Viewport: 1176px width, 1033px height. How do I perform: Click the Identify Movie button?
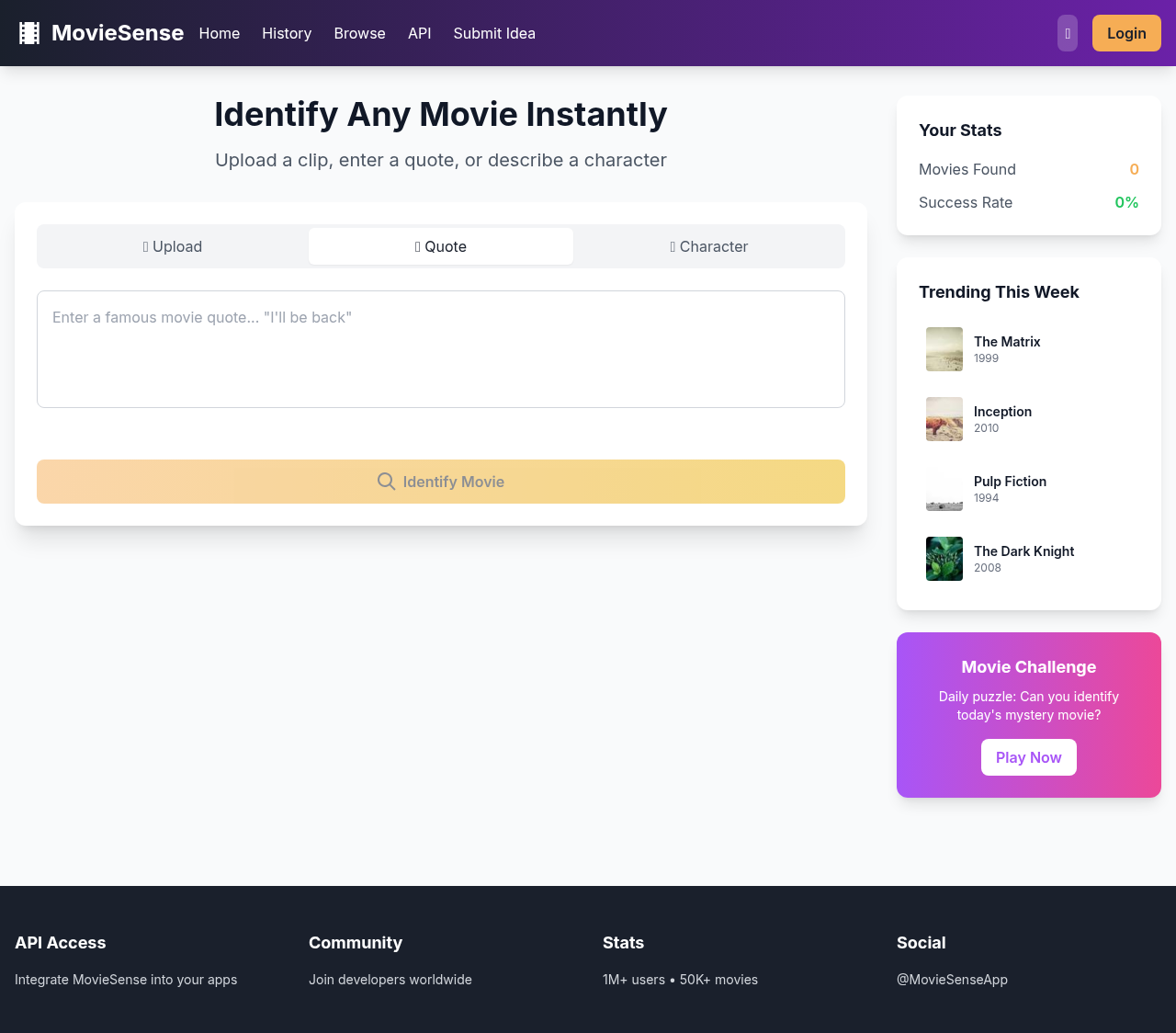pyautogui.click(x=441, y=481)
